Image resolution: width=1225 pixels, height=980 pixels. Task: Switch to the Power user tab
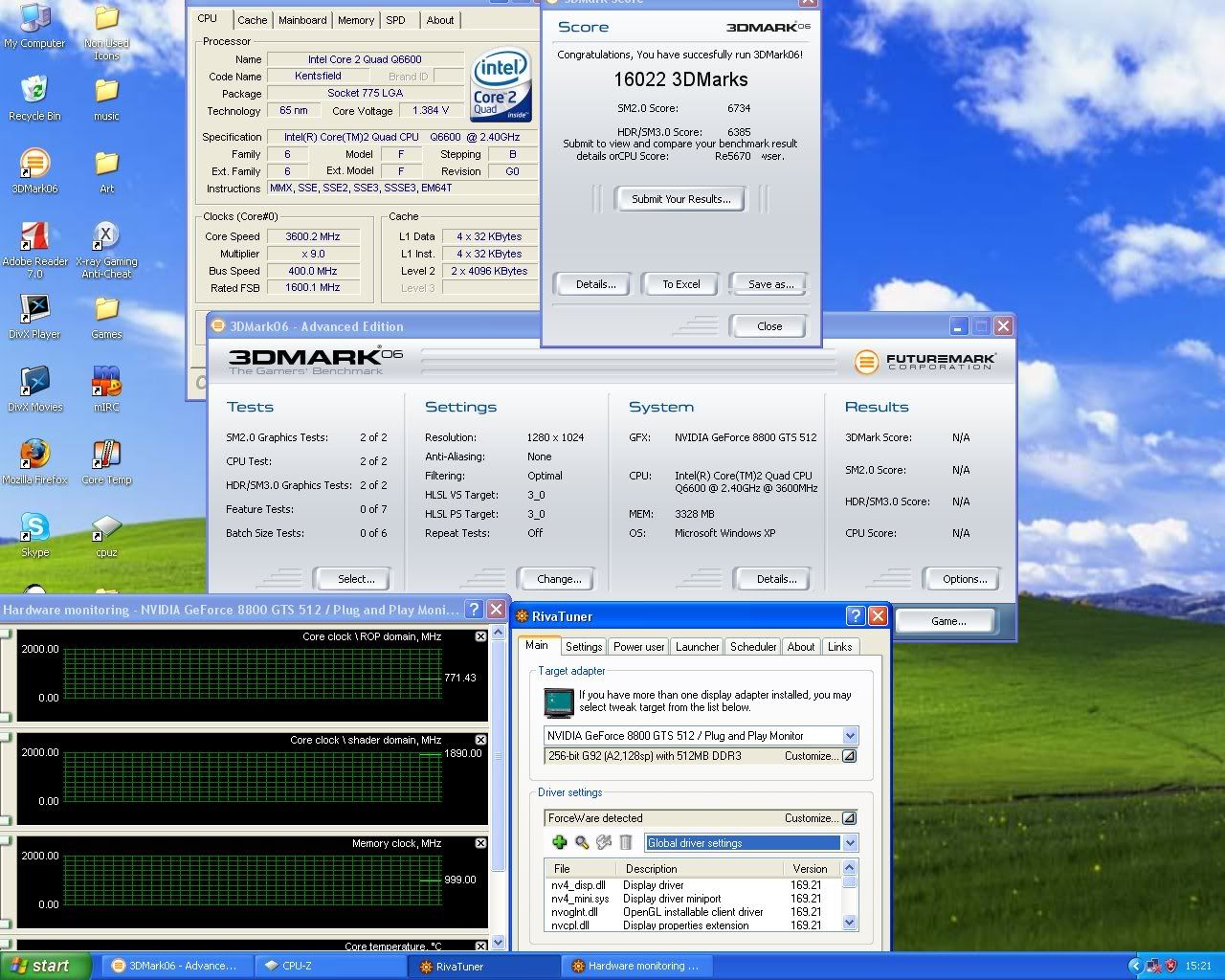point(638,647)
